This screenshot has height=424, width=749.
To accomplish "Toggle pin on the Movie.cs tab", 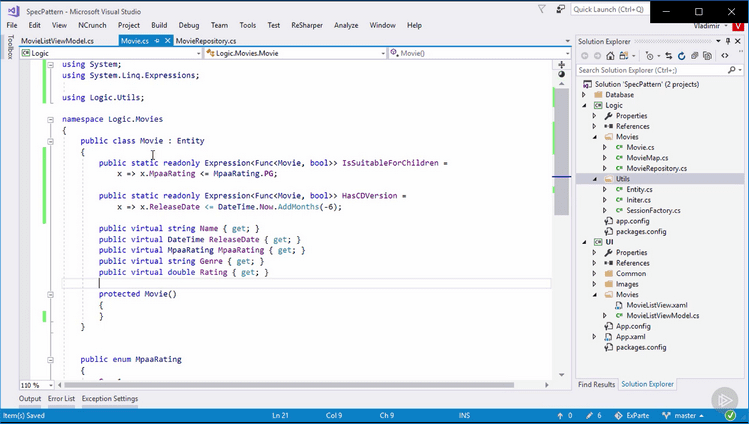I will [x=157, y=41].
